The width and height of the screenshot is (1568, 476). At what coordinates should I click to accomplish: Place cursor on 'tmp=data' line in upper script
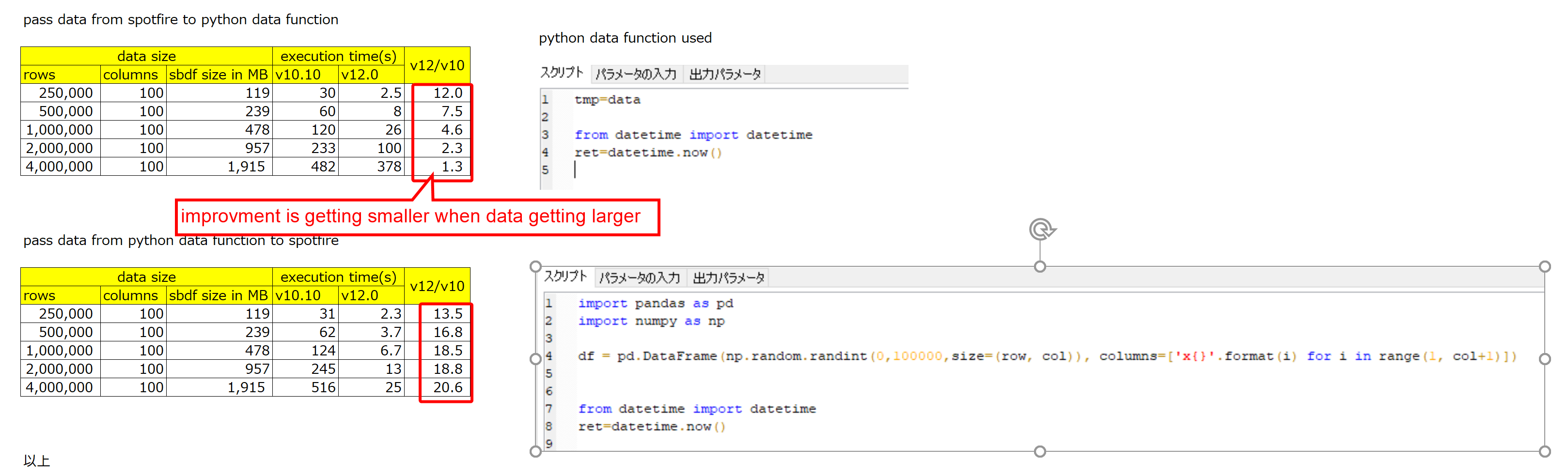point(607,100)
